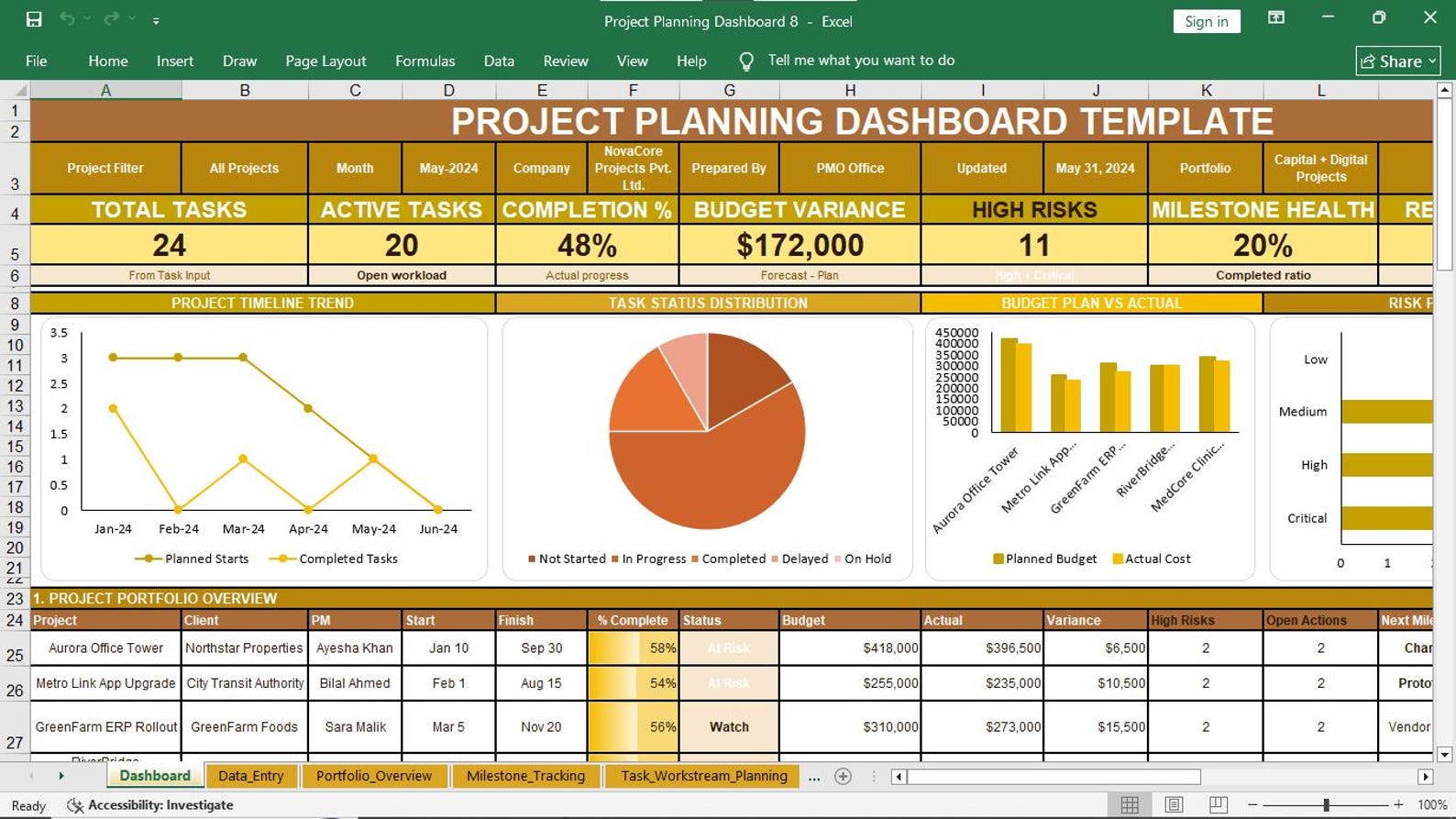The image size is (1456, 819).
Task: Click next sheet navigation arrow
Action: 61,776
